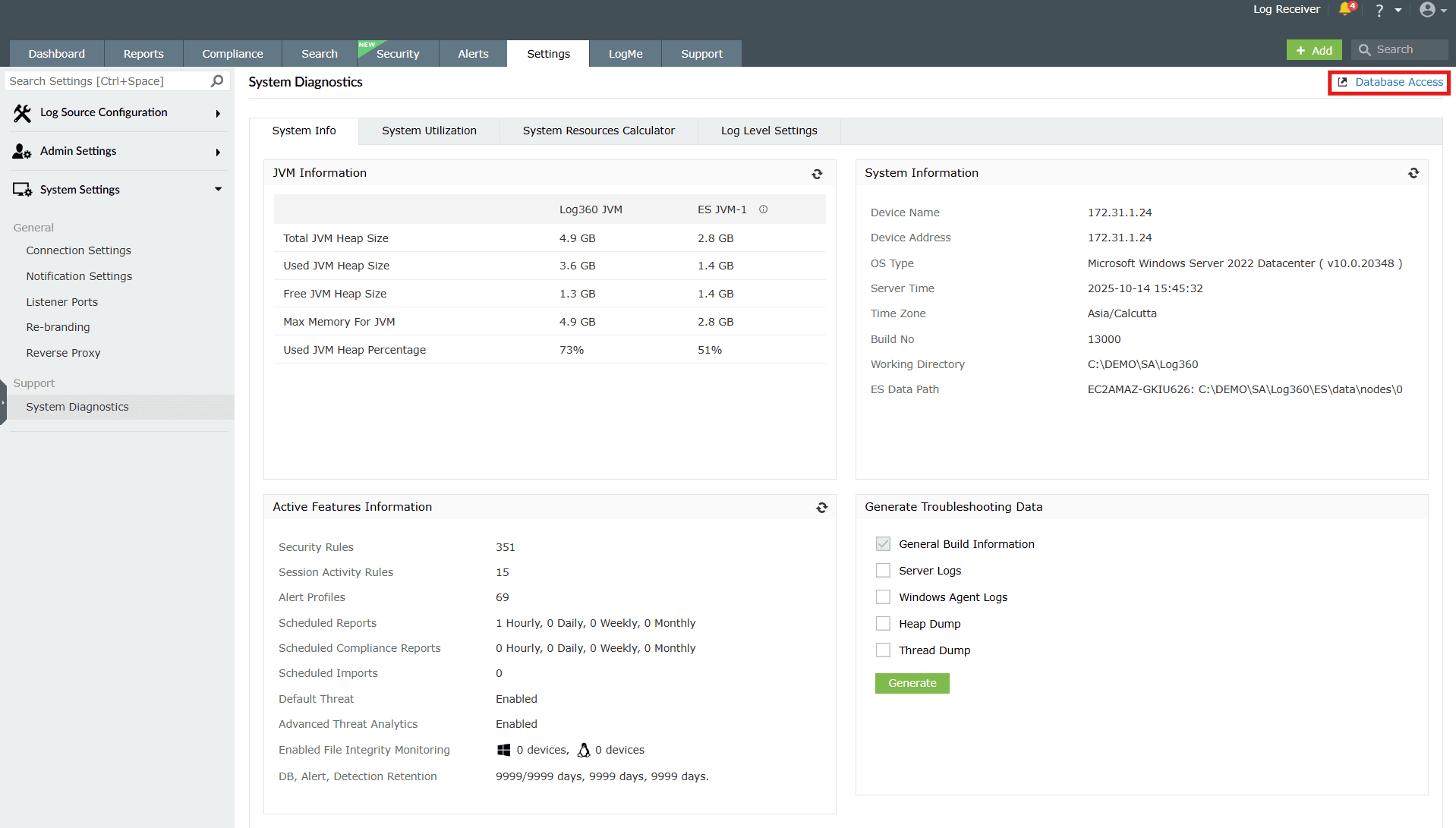
Task: Open notifications via the bell icon
Action: tap(1346, 10)
